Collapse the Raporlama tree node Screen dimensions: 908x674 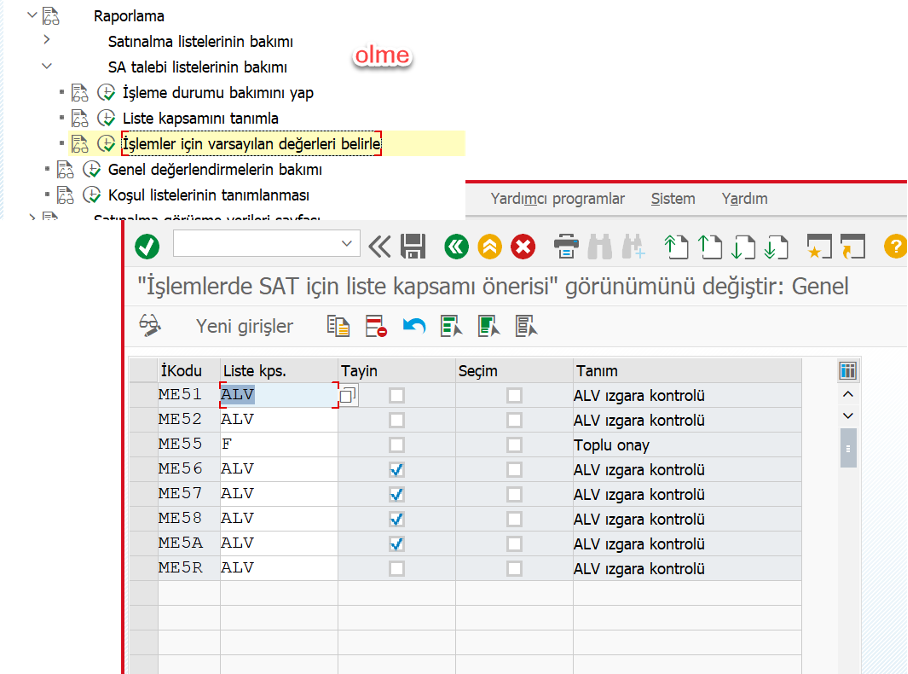32,15
